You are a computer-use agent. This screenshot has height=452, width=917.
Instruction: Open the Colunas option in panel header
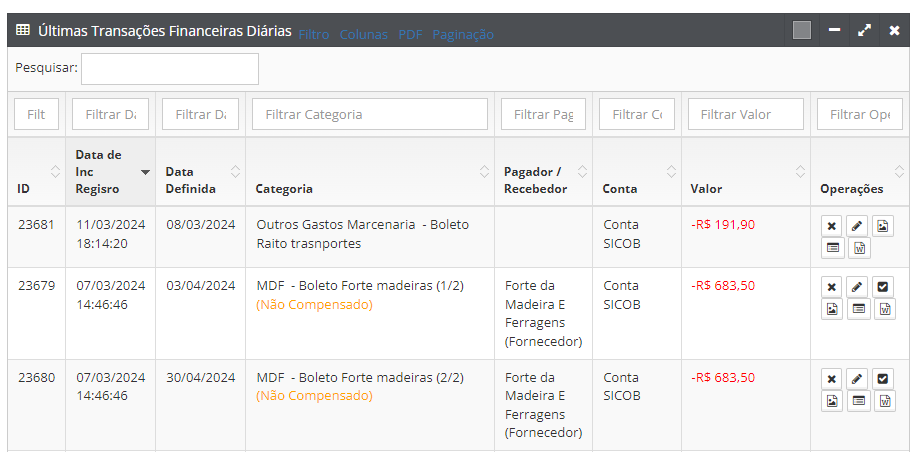tap(364, 34)
